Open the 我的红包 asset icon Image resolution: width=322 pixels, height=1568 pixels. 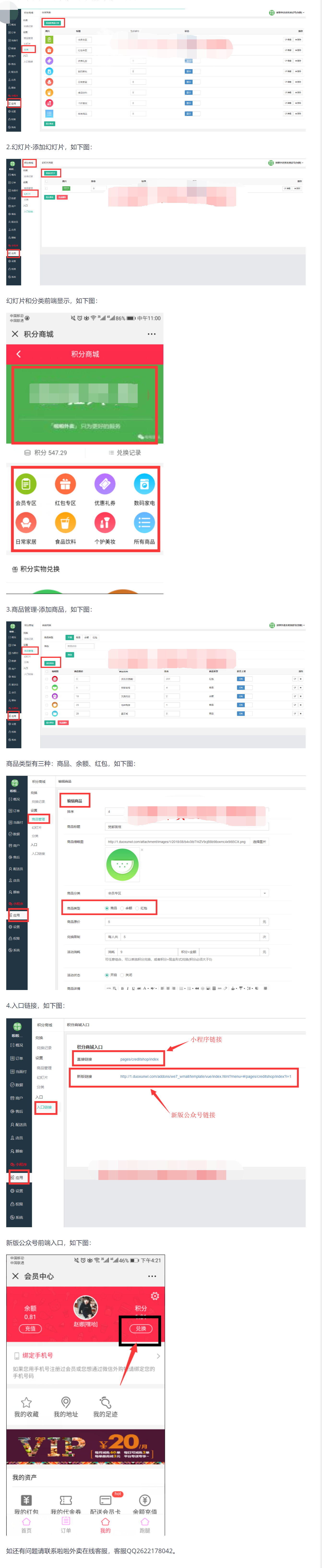[x=26, y=1500]
